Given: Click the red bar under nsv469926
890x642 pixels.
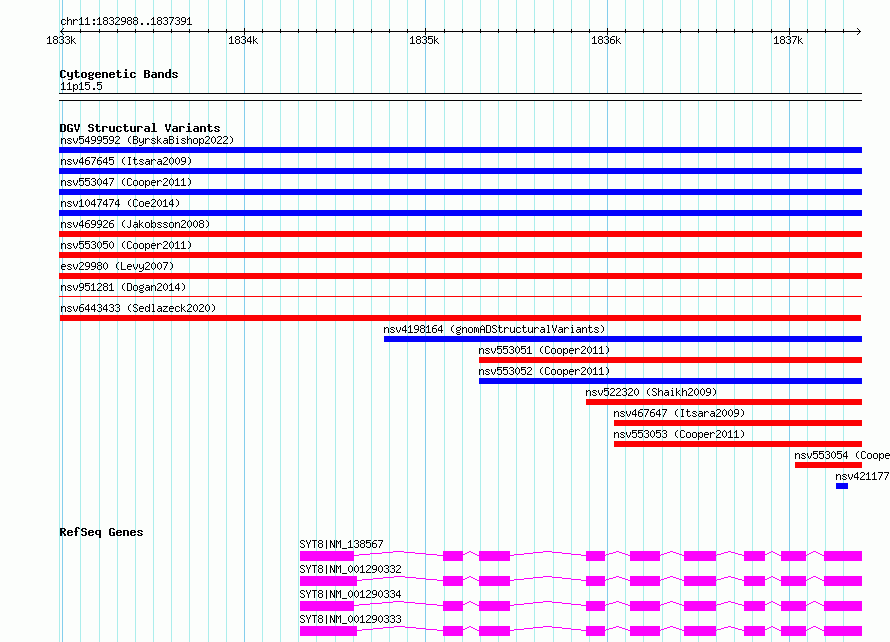Looking at the screenshot, I should pos(460,234).
